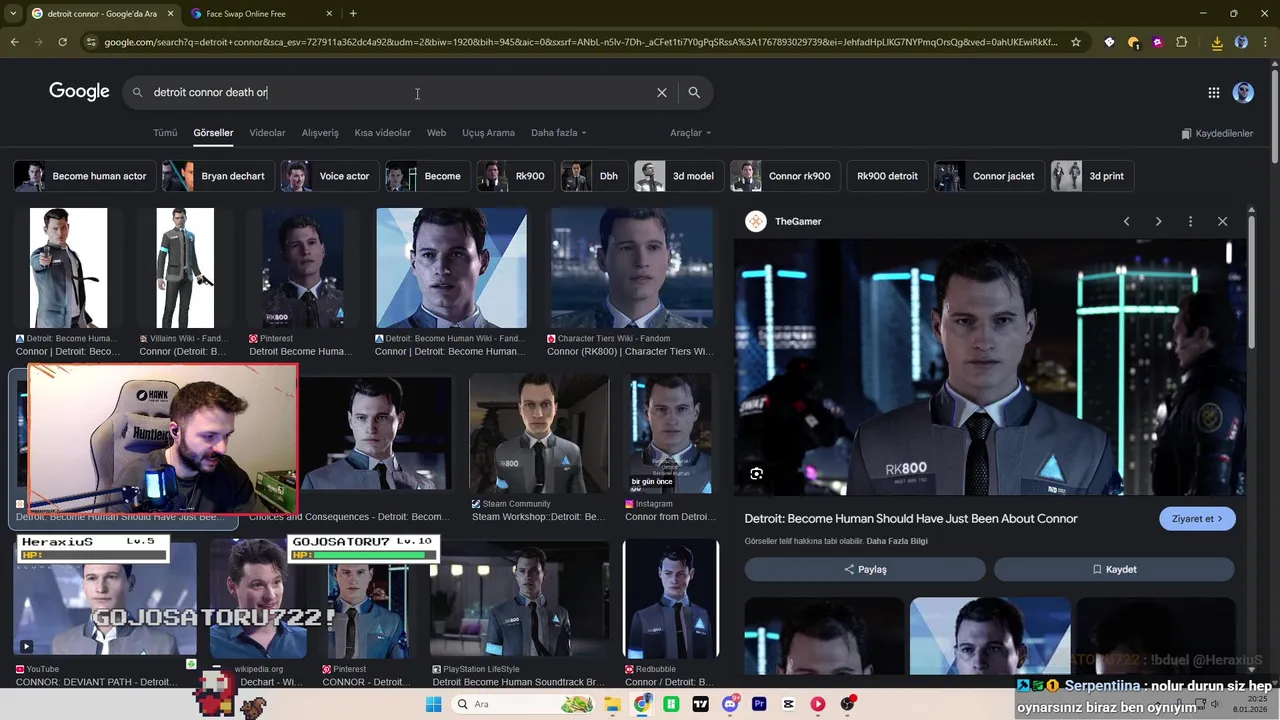Click the Paylaş share button

pyautogui.click(x=865, y=569)
